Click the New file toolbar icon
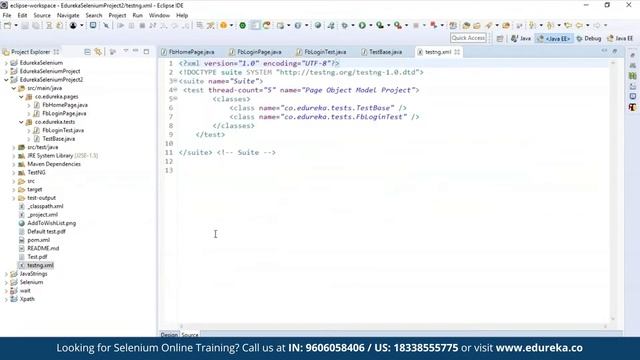The image size is (640, 360). pos(7,25)
